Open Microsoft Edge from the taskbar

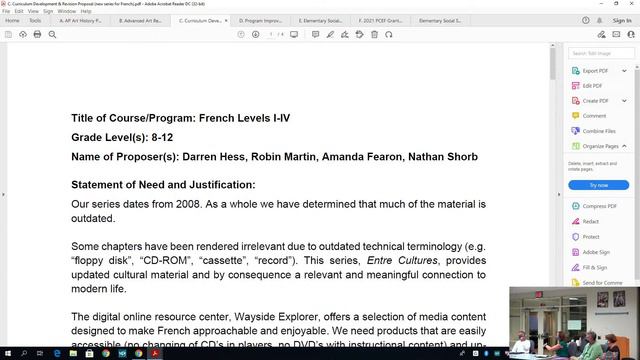coord(57,353)
